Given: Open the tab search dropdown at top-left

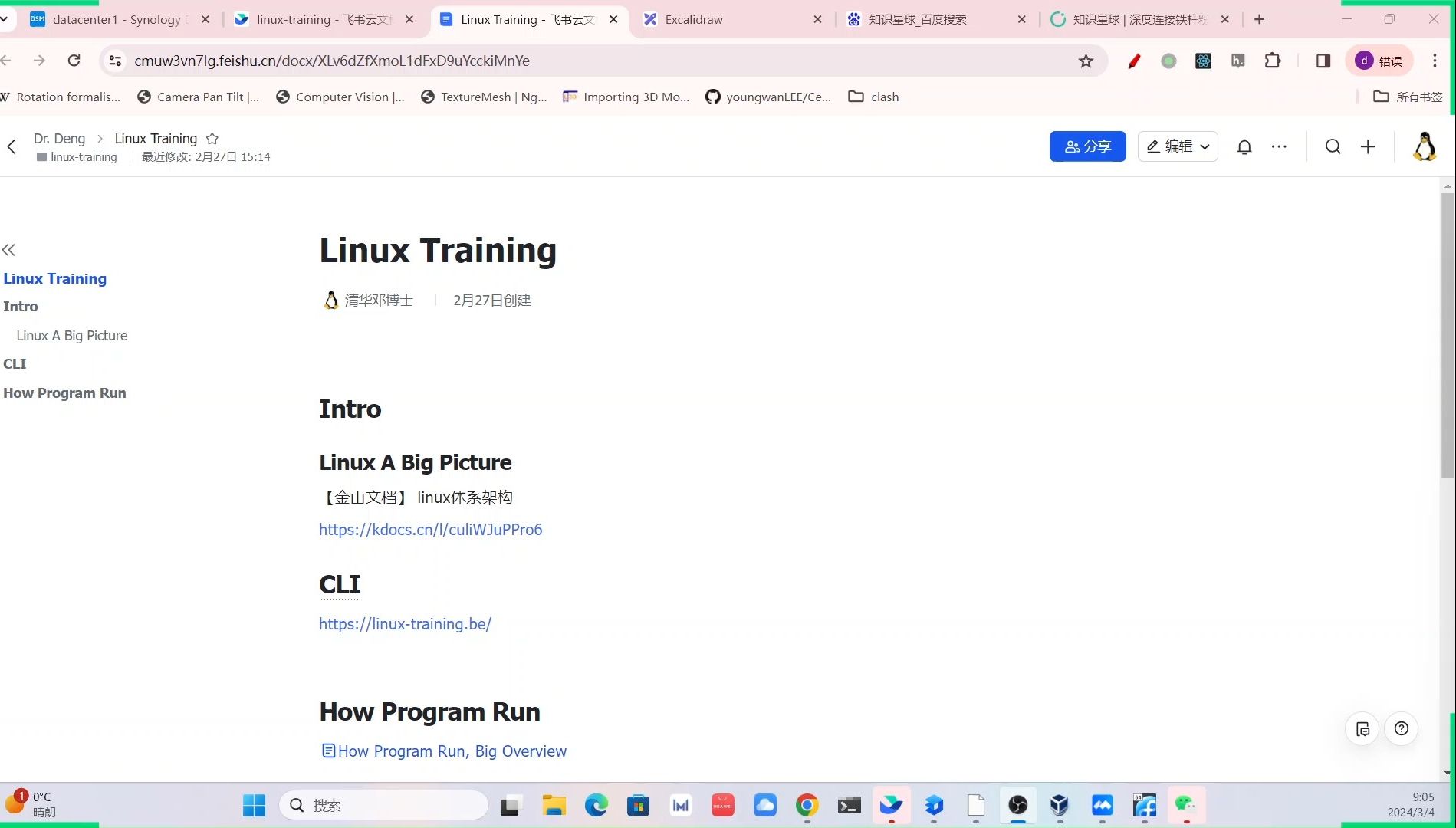Looking at the screenshot, I should [x=6, y=19].
